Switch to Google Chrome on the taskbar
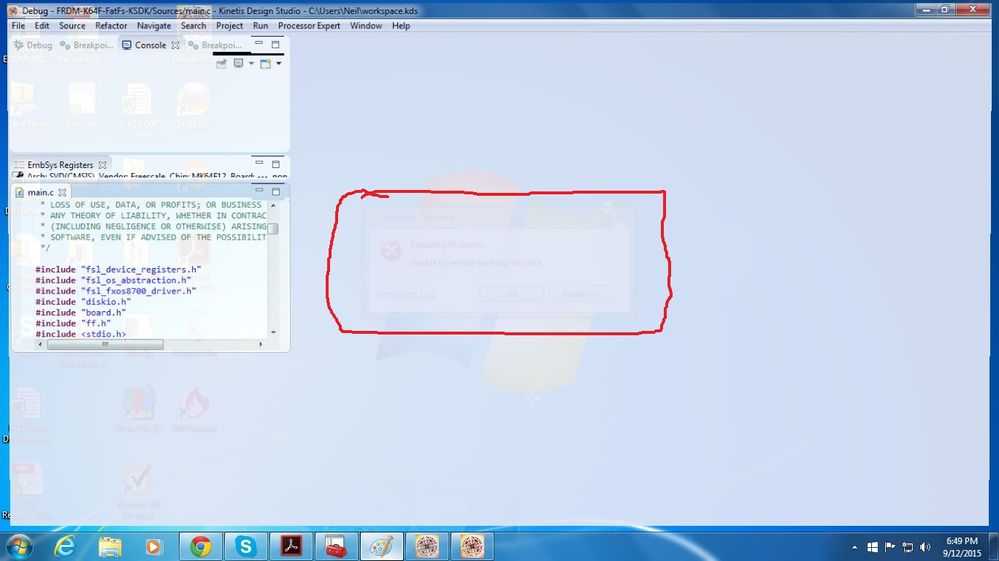999x561 pixels. point(201,546)
